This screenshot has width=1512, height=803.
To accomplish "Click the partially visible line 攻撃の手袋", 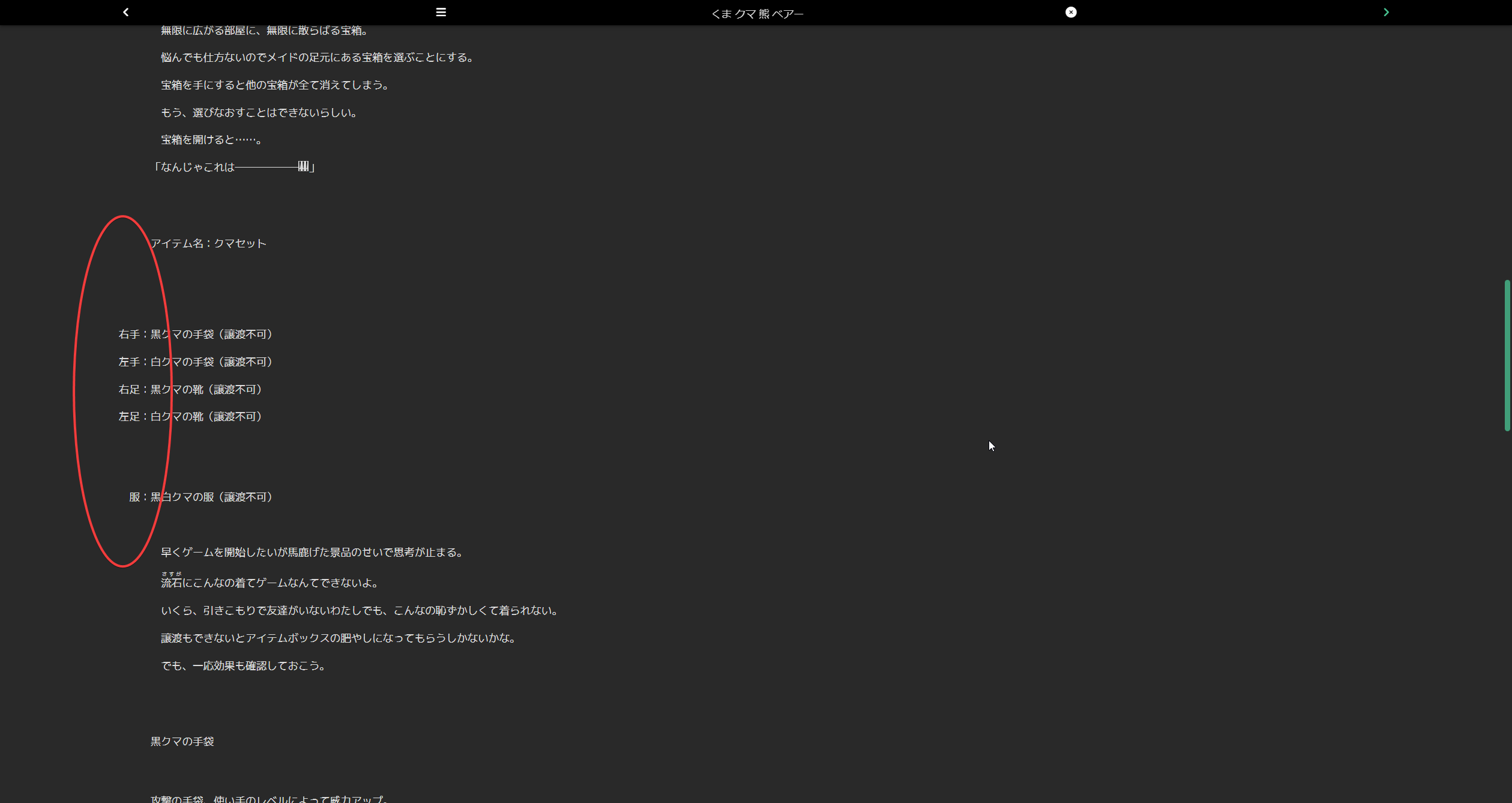I will pyautogui.click(x=270, y=799).
